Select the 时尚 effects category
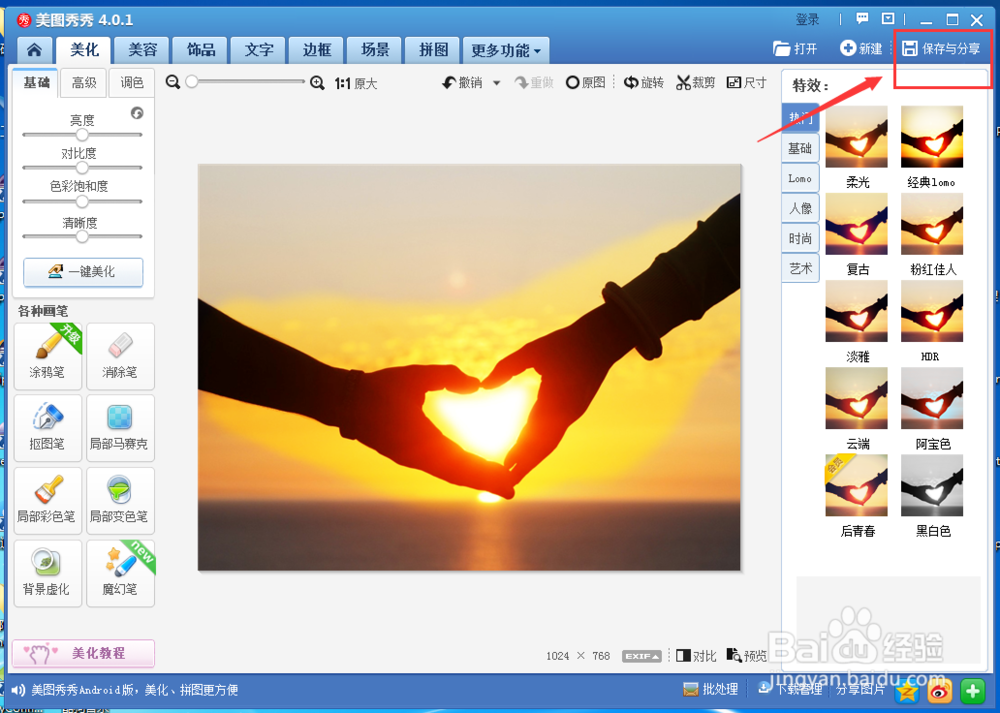The width and height of the screenshot is (1000, 713). point(800,239)
